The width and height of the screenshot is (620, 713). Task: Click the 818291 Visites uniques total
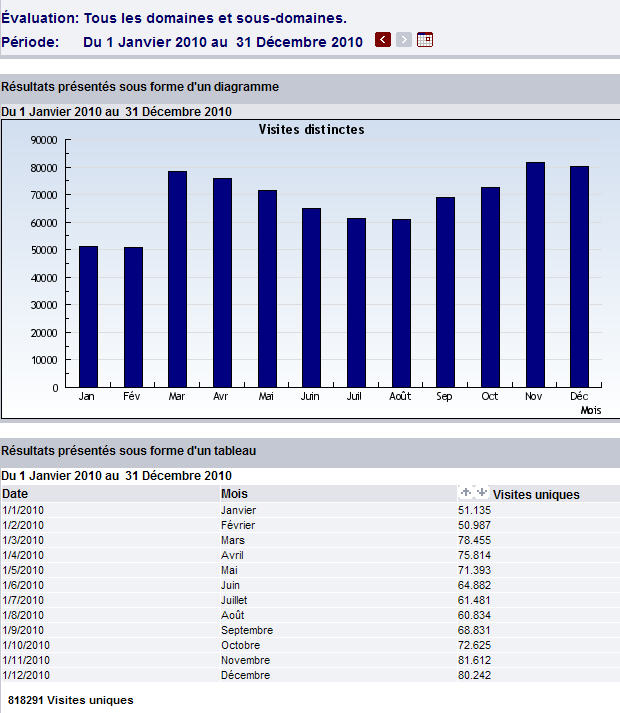(70, 700)
